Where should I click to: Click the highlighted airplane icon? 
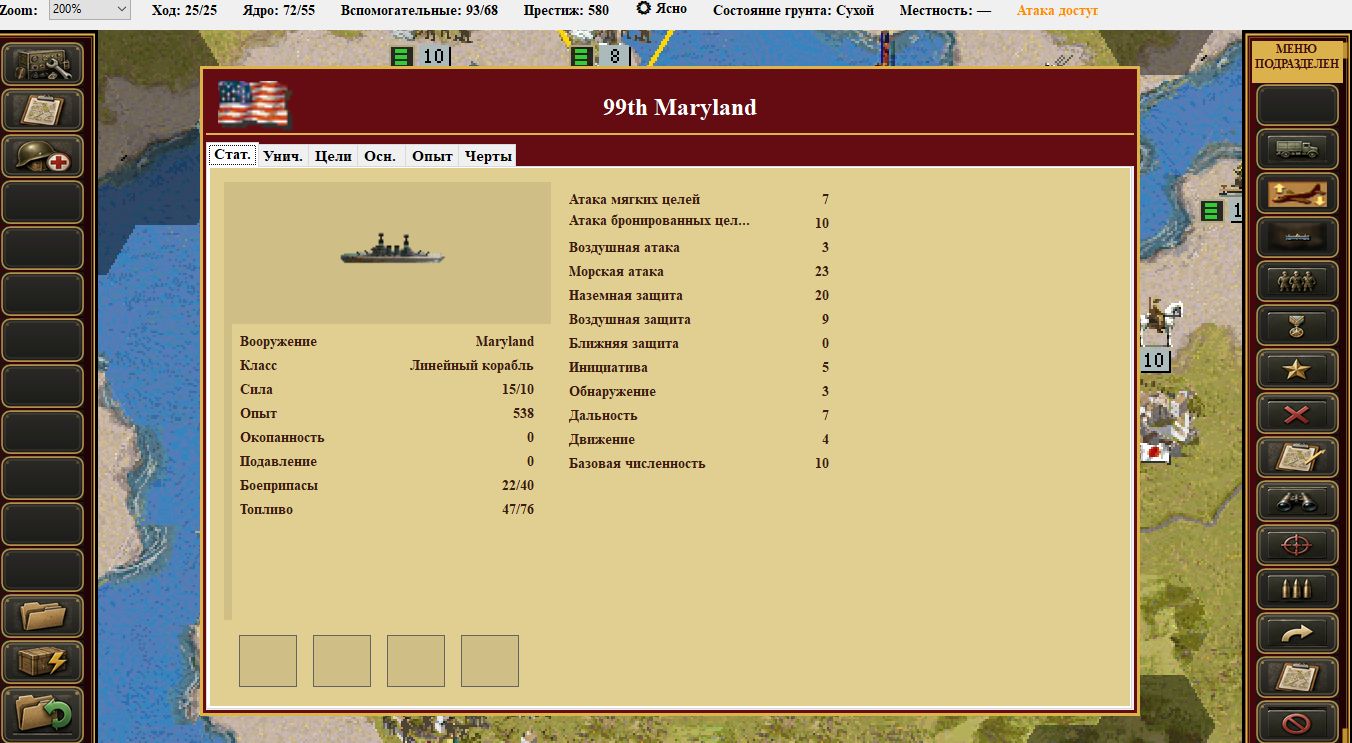[x=1297, y=193]
